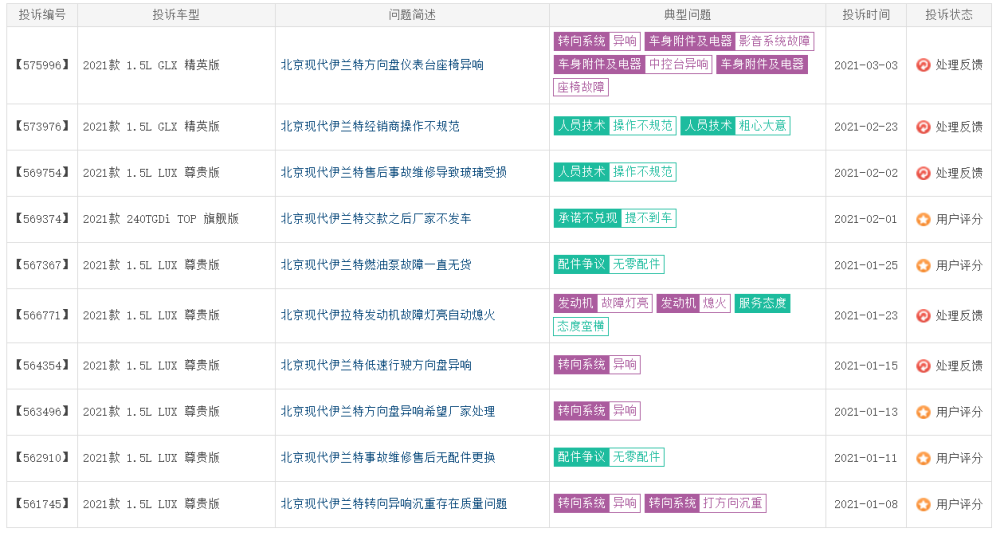This screenshot has width=1000, height=536.
Task: Click the orange 用户评分 icon for complaint 561745
Action: click(x=923, y=504)
